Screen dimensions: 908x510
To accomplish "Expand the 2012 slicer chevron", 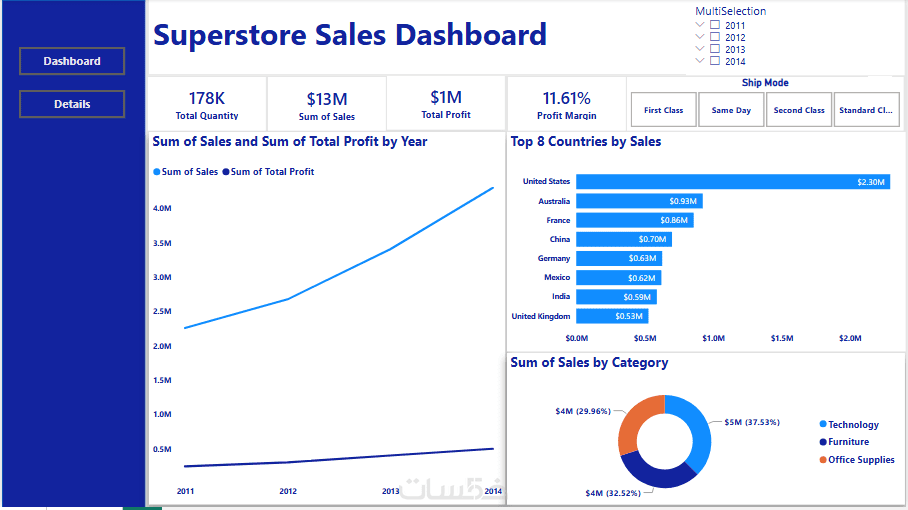I will click(700, 36).
